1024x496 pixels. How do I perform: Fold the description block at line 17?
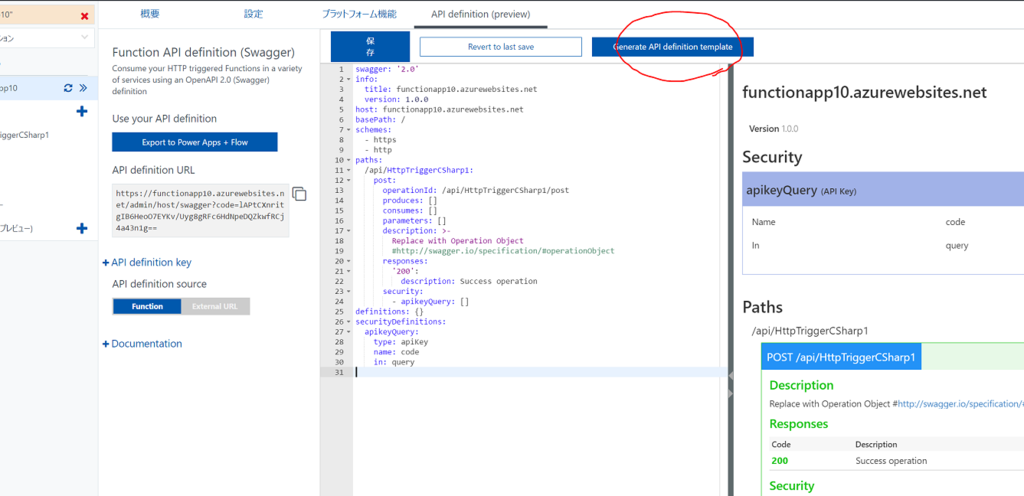[349, 230]
